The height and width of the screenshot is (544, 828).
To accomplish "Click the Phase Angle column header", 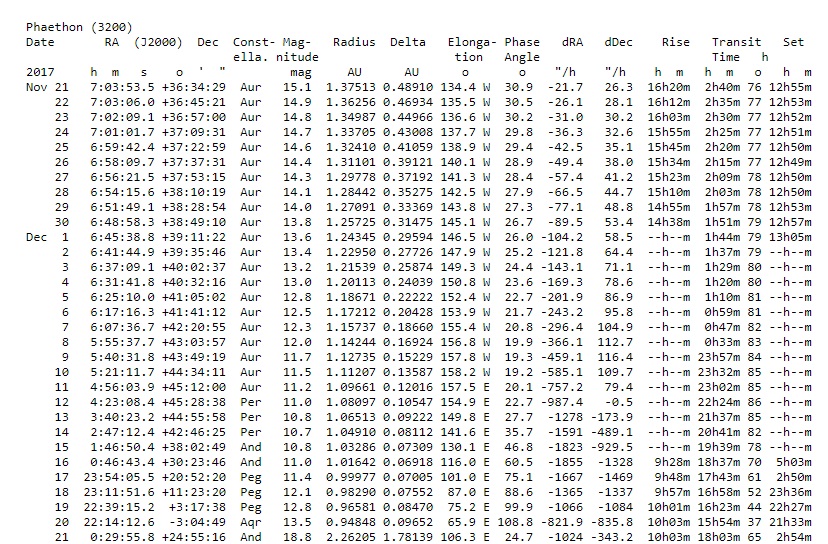I will click(522, 49).
